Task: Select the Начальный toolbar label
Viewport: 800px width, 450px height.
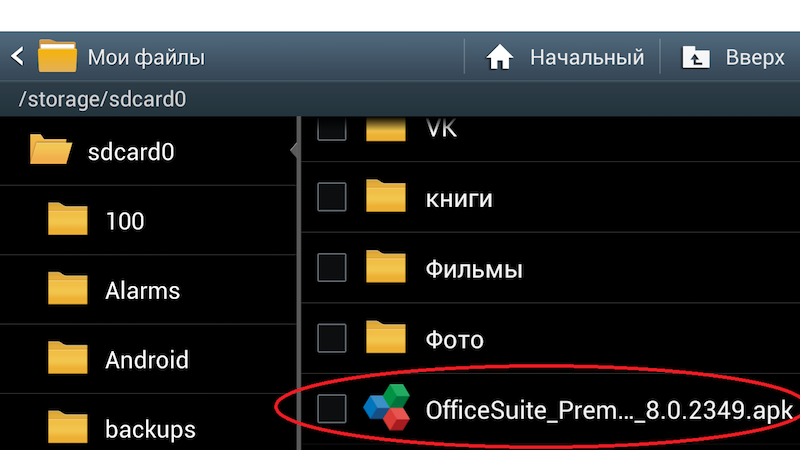Action: coord(587,57)
